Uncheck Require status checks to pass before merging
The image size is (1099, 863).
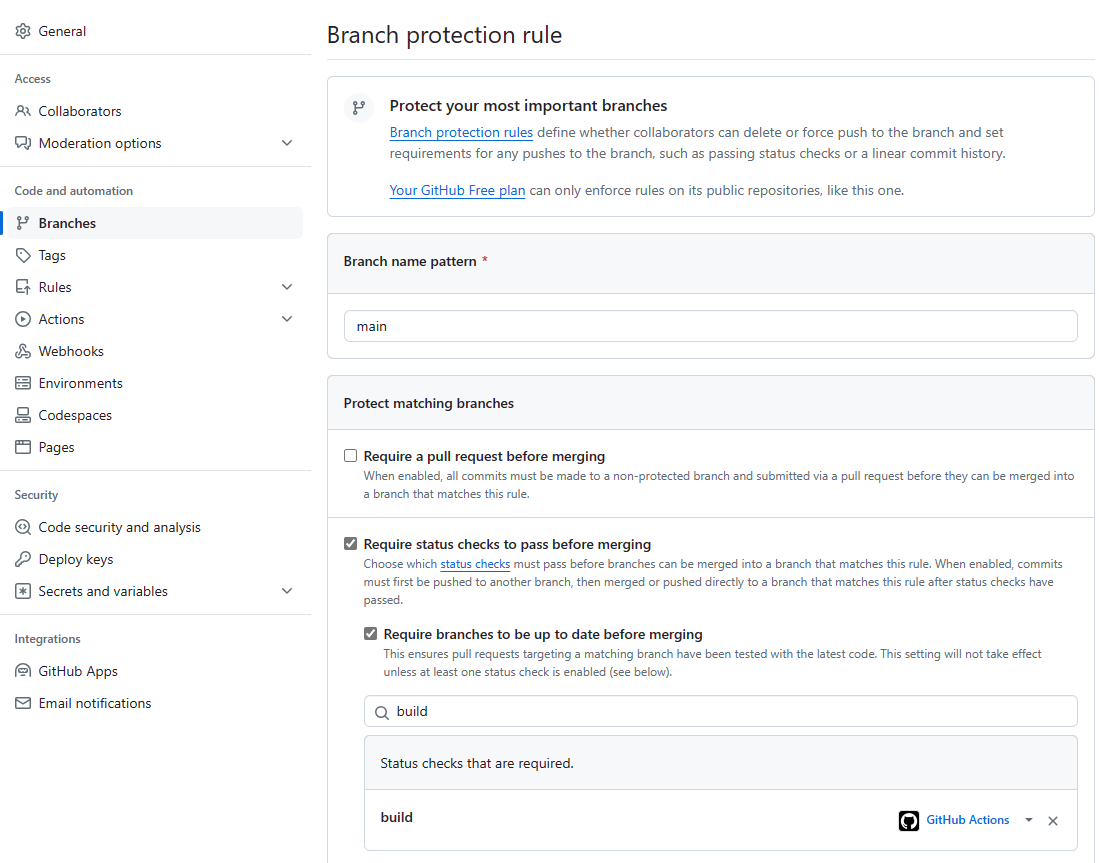point(350,543)
